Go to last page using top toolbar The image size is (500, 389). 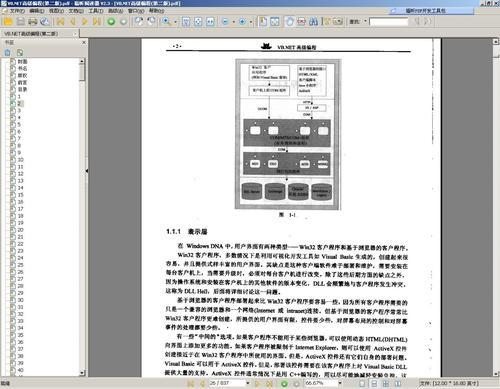[97, 22]
